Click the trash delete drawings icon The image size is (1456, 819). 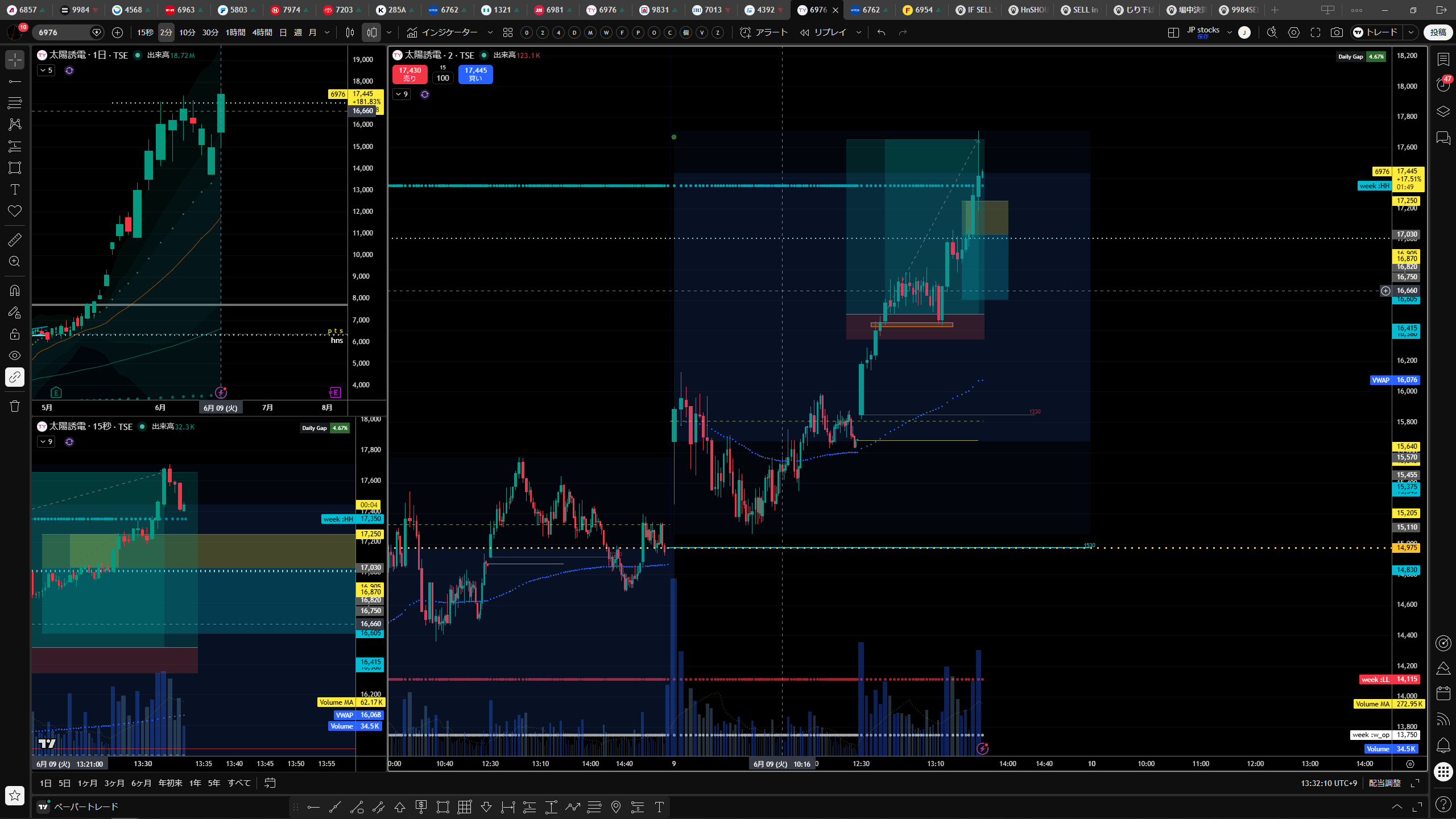click(x=15, y=406)
